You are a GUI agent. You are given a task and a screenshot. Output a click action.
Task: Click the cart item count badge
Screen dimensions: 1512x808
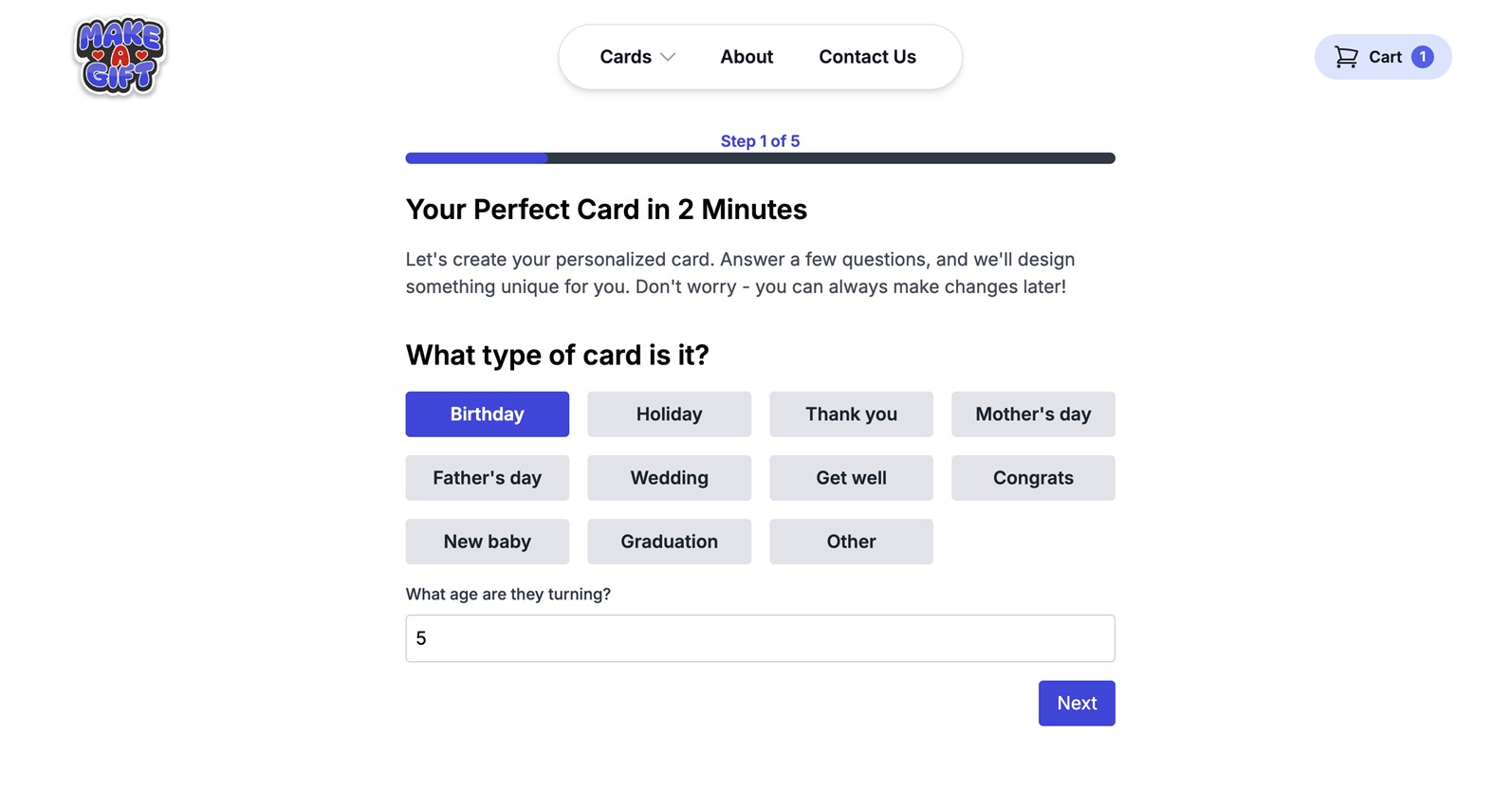(x=1422, y=57)
